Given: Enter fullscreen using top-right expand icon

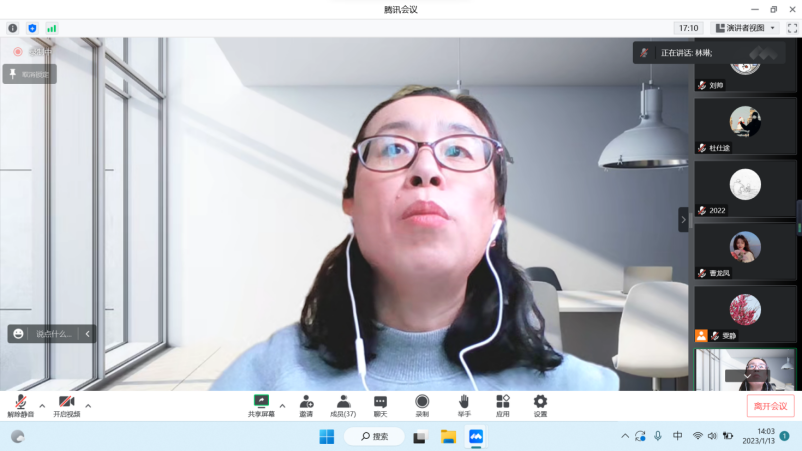Looking at the screenshot, I should pos(792,28).
